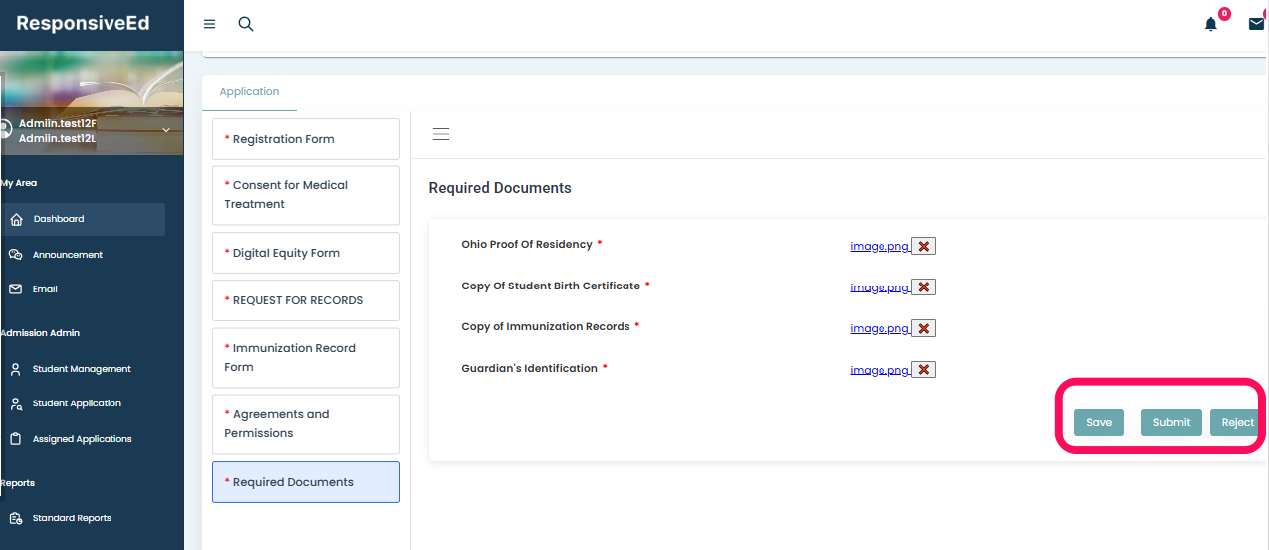Click the Submit button
This screenshot has height=550, width=1269.
[x=1171, y=422]
